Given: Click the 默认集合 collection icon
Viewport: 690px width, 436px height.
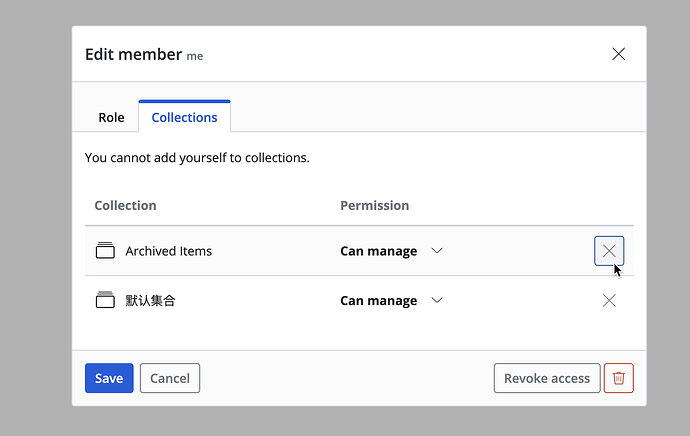Looking at the screenshot, I should 105,300.
